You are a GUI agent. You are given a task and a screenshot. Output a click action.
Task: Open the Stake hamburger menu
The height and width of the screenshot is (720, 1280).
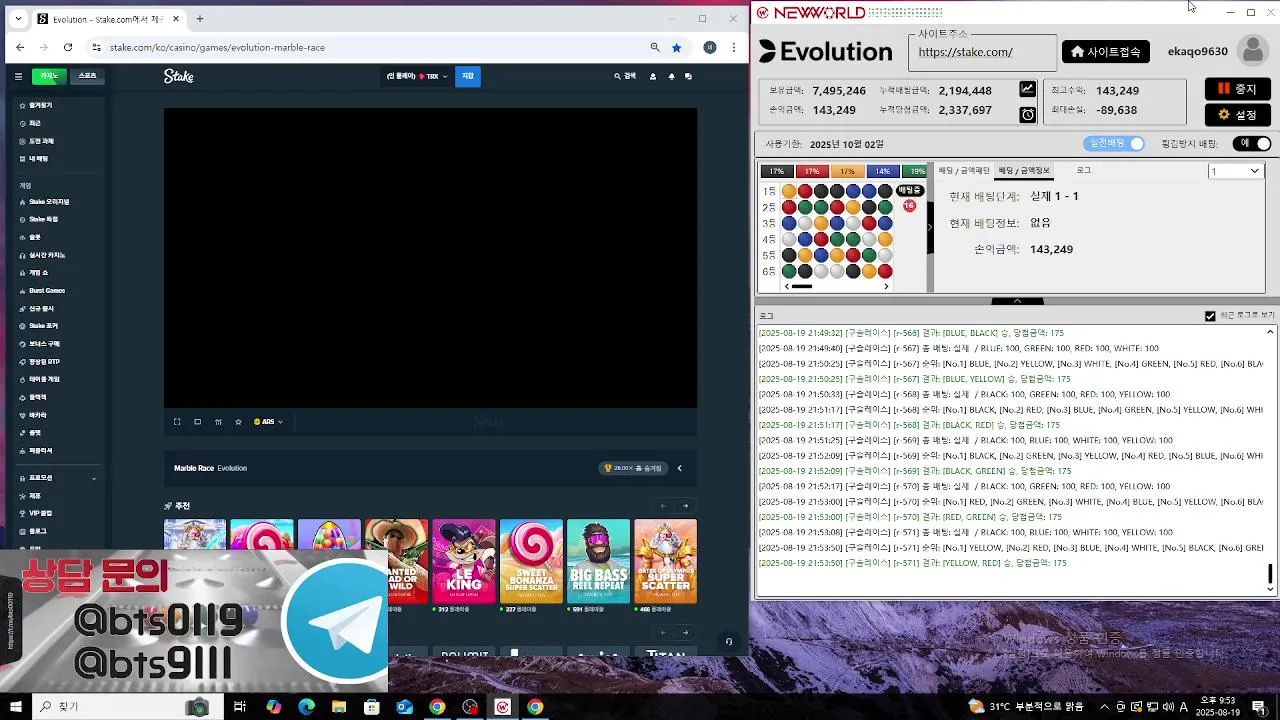pyautogui.click(x=18, y=76)
